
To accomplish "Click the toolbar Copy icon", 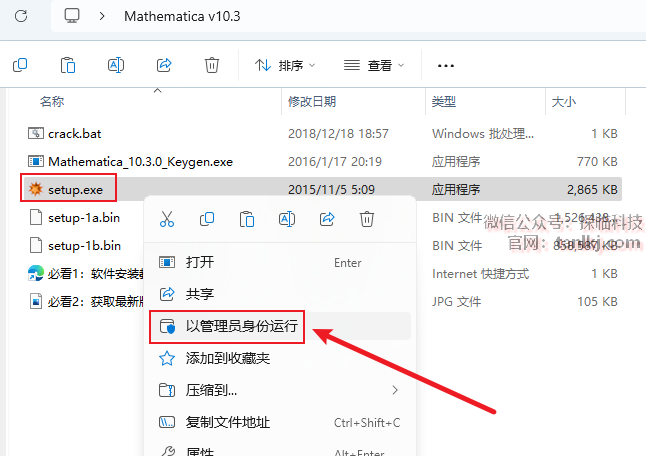I will click(20, 65).
